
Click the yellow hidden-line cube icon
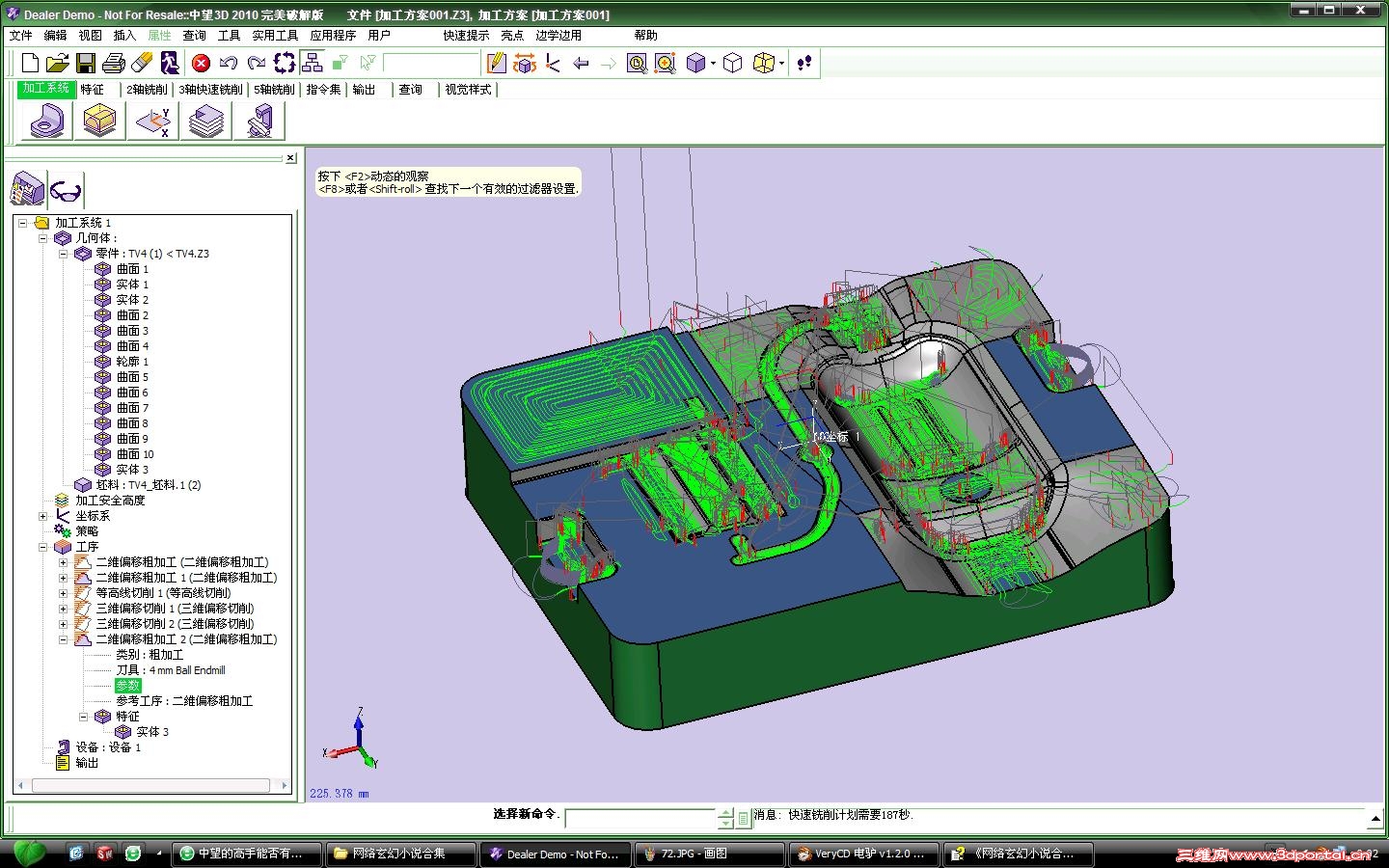click(x=763, y=64)
